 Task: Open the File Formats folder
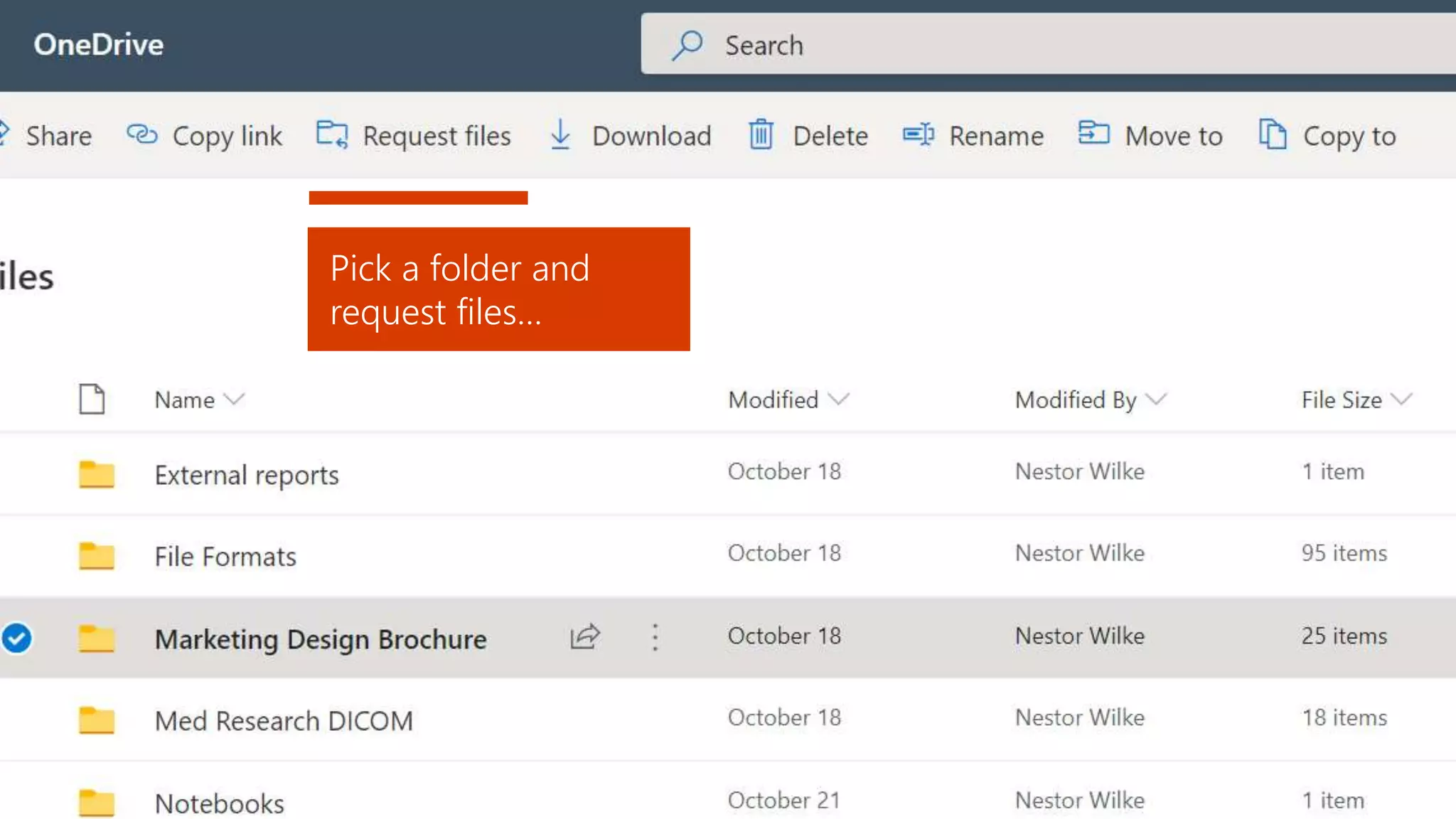225,556
